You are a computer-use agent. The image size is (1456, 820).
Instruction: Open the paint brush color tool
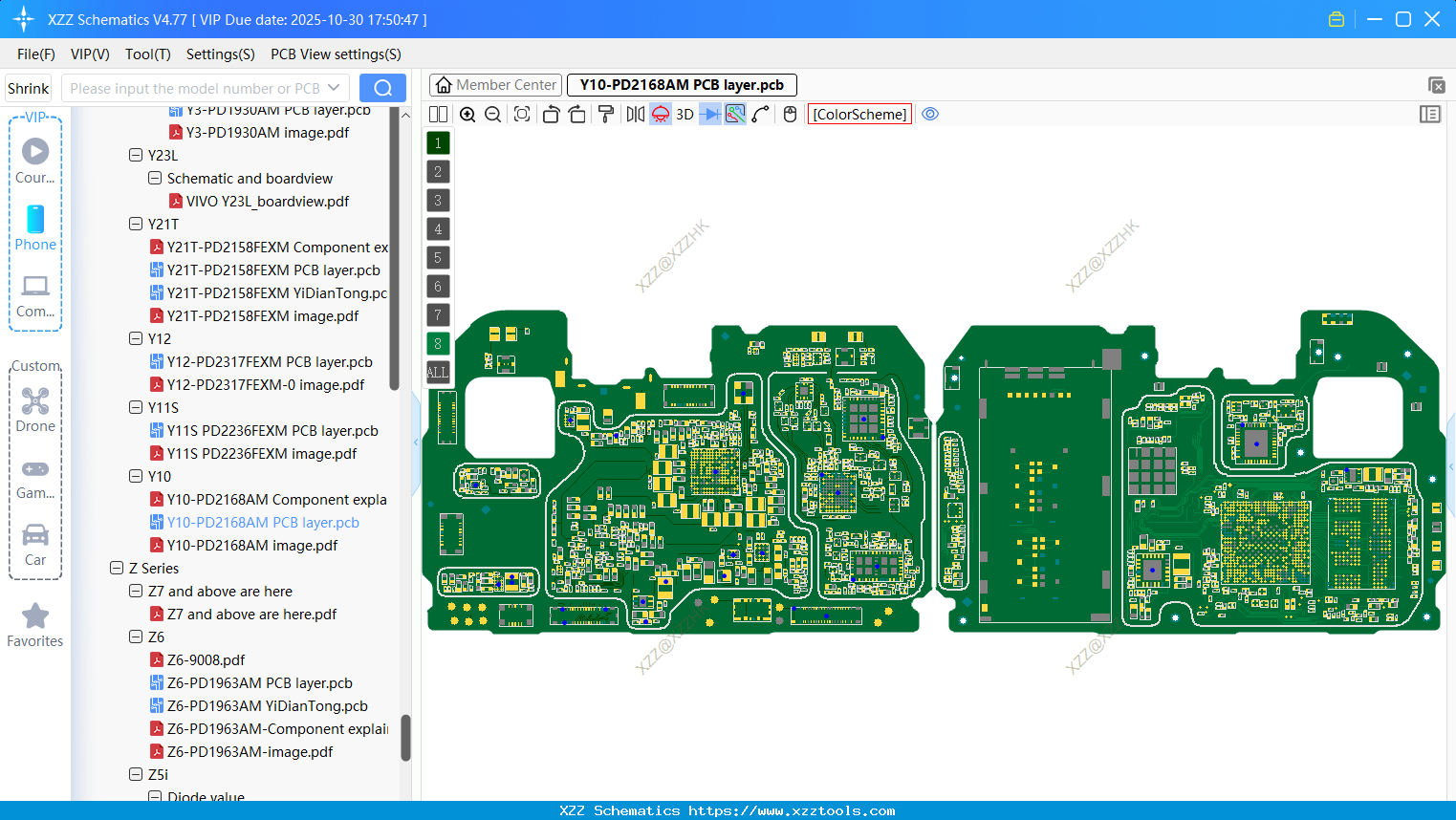click(603, 114)
